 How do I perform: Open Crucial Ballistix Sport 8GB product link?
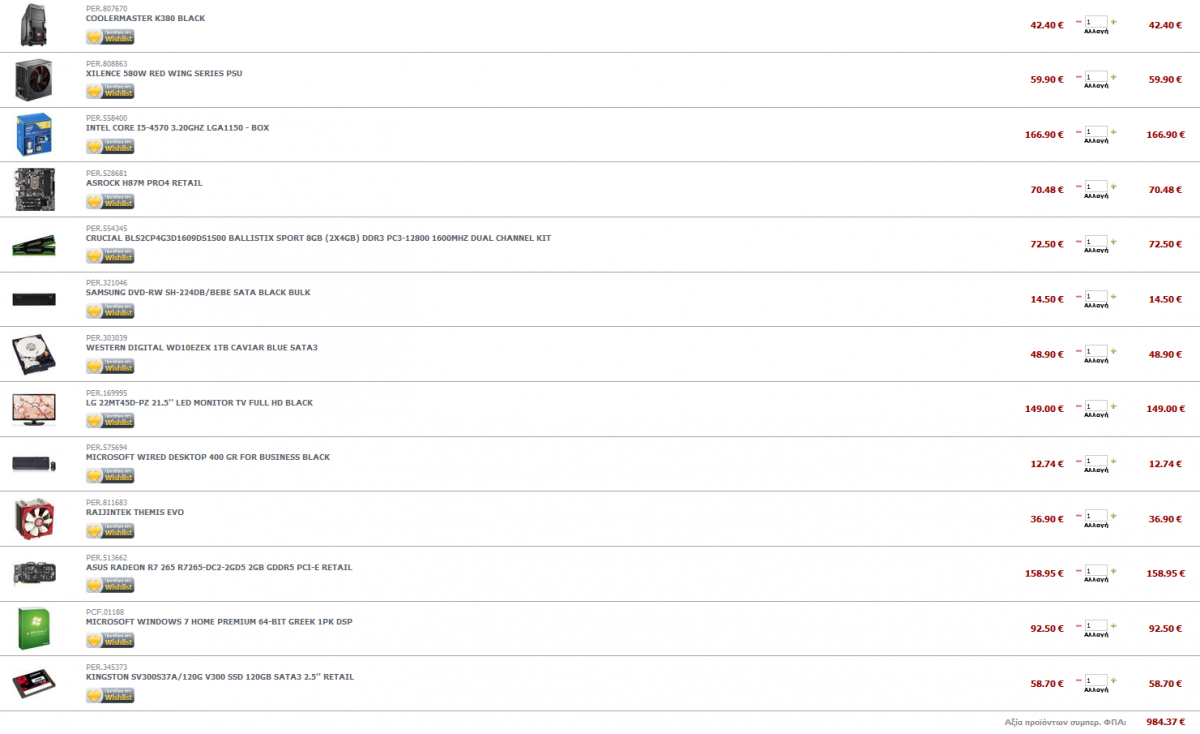pos(318,238)
